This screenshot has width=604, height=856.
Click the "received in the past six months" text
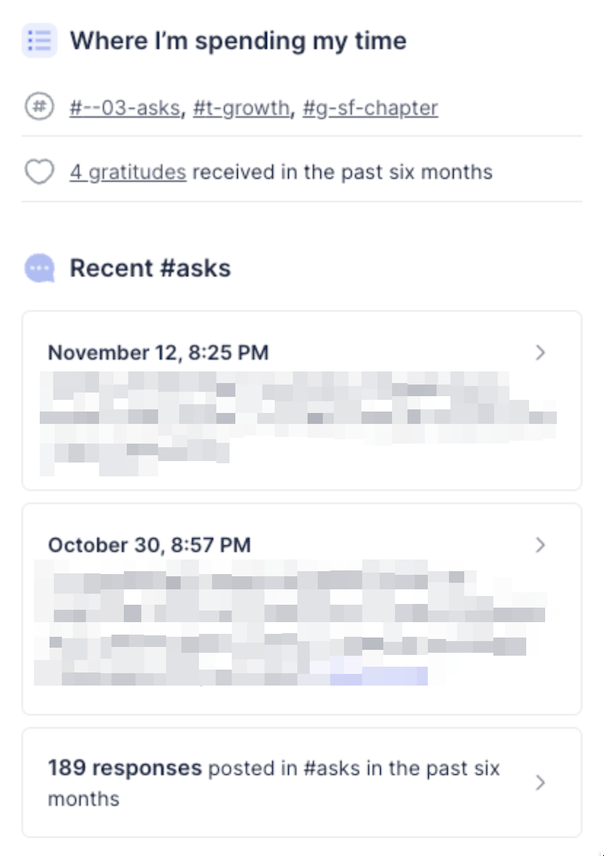[x=342, y=172]
